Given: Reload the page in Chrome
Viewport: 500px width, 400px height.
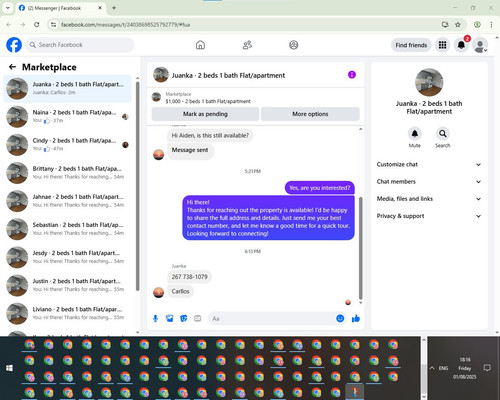Looking at the screenshot, I should point(37,24).
